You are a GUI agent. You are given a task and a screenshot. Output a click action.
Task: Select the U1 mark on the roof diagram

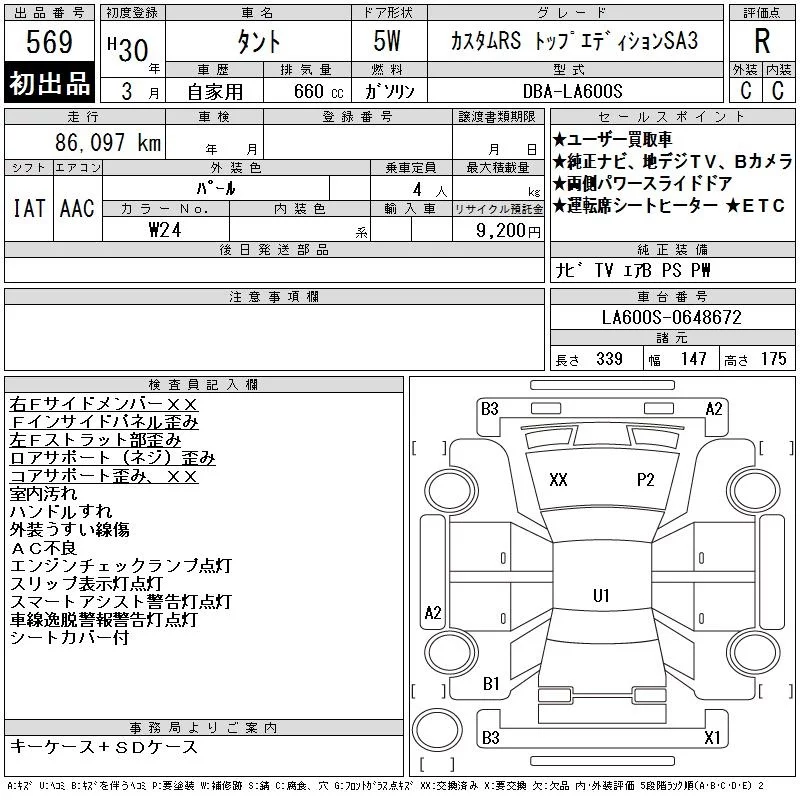601,595
